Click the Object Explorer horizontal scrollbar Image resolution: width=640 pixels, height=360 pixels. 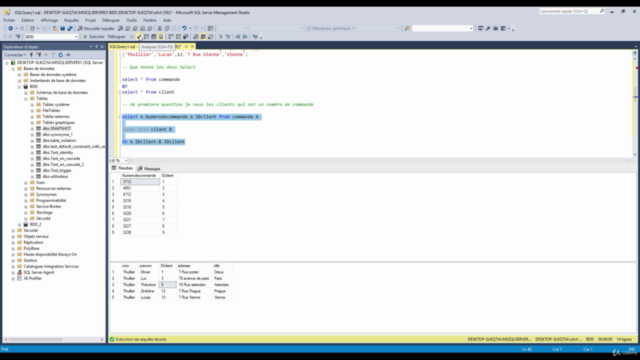pos(53,339)
